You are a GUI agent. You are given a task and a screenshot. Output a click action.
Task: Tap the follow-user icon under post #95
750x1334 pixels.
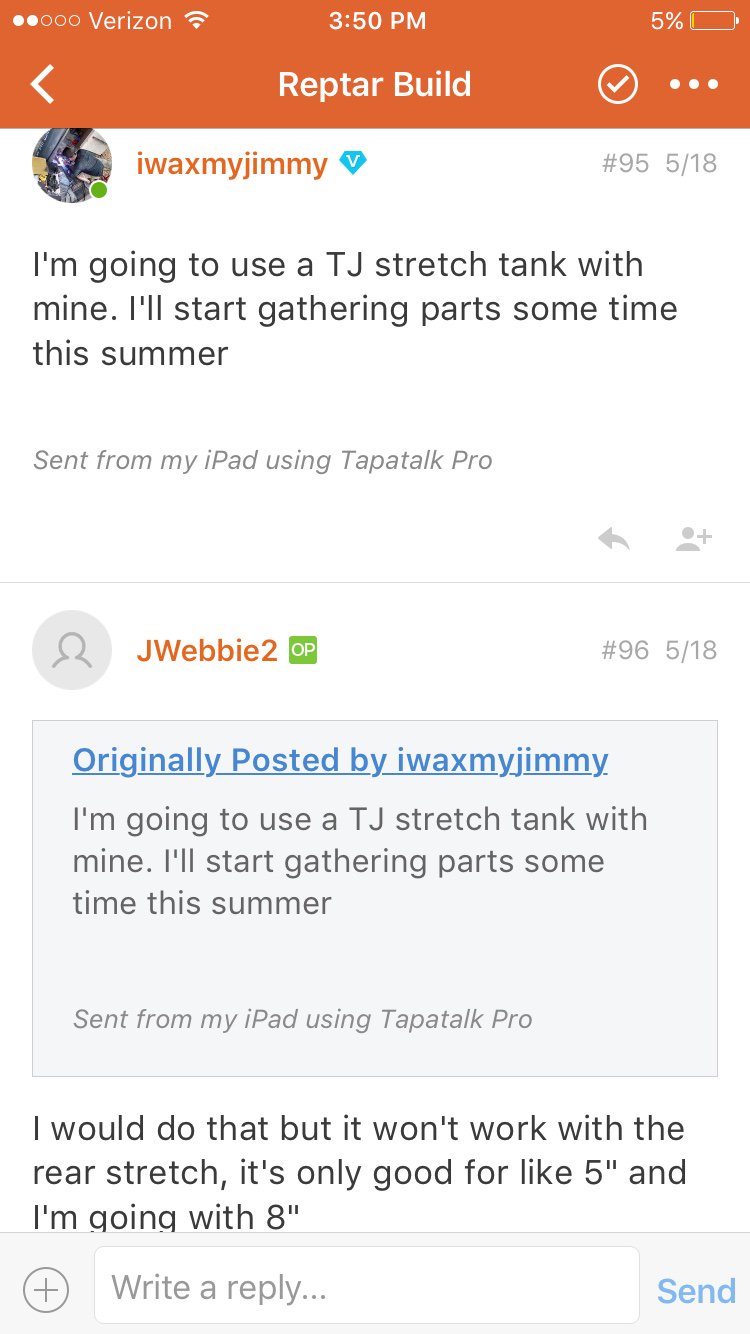(693, 538)
